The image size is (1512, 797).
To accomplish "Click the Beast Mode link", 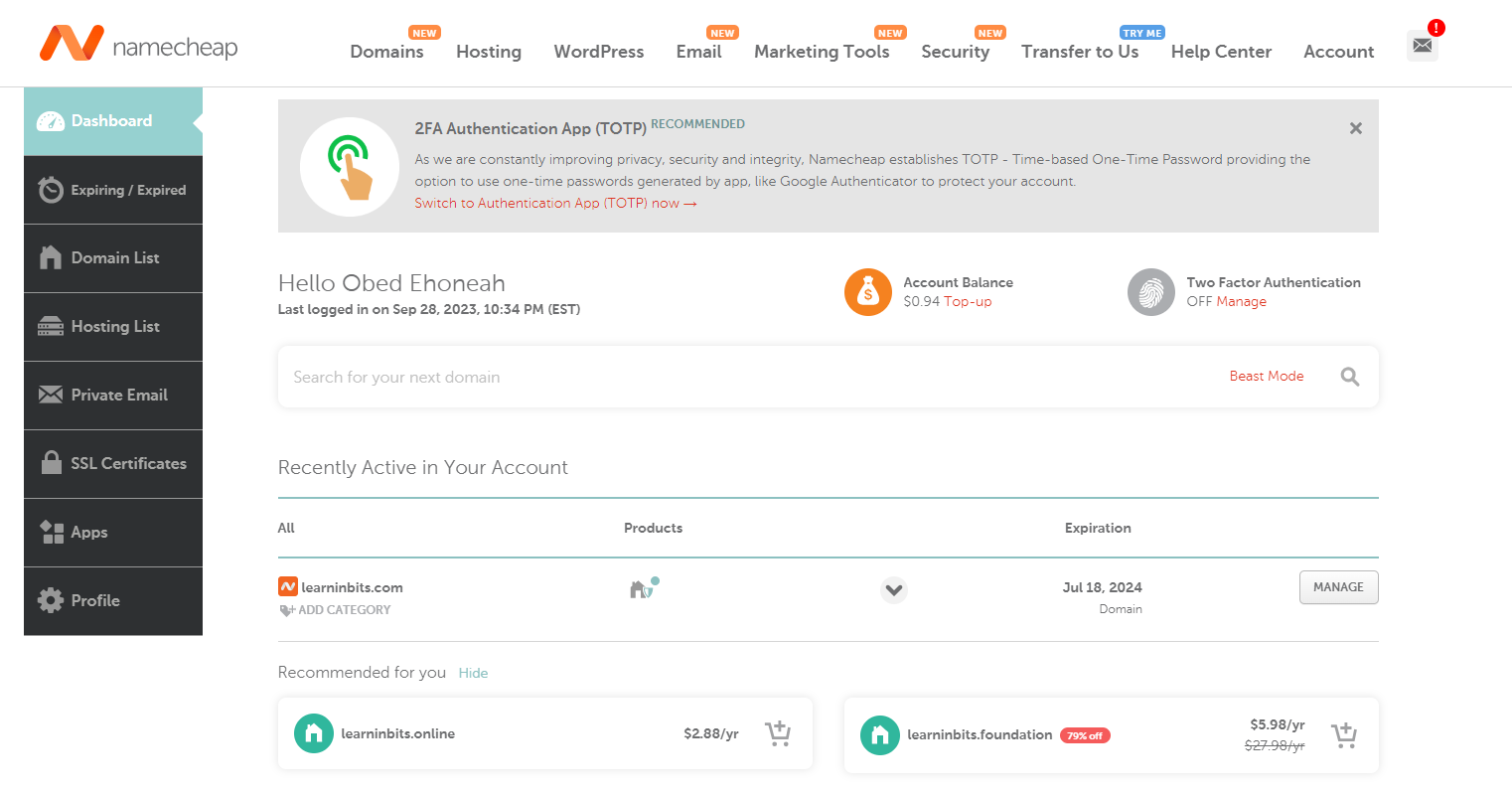I will pyautogui.click(x=1267, y=376).
